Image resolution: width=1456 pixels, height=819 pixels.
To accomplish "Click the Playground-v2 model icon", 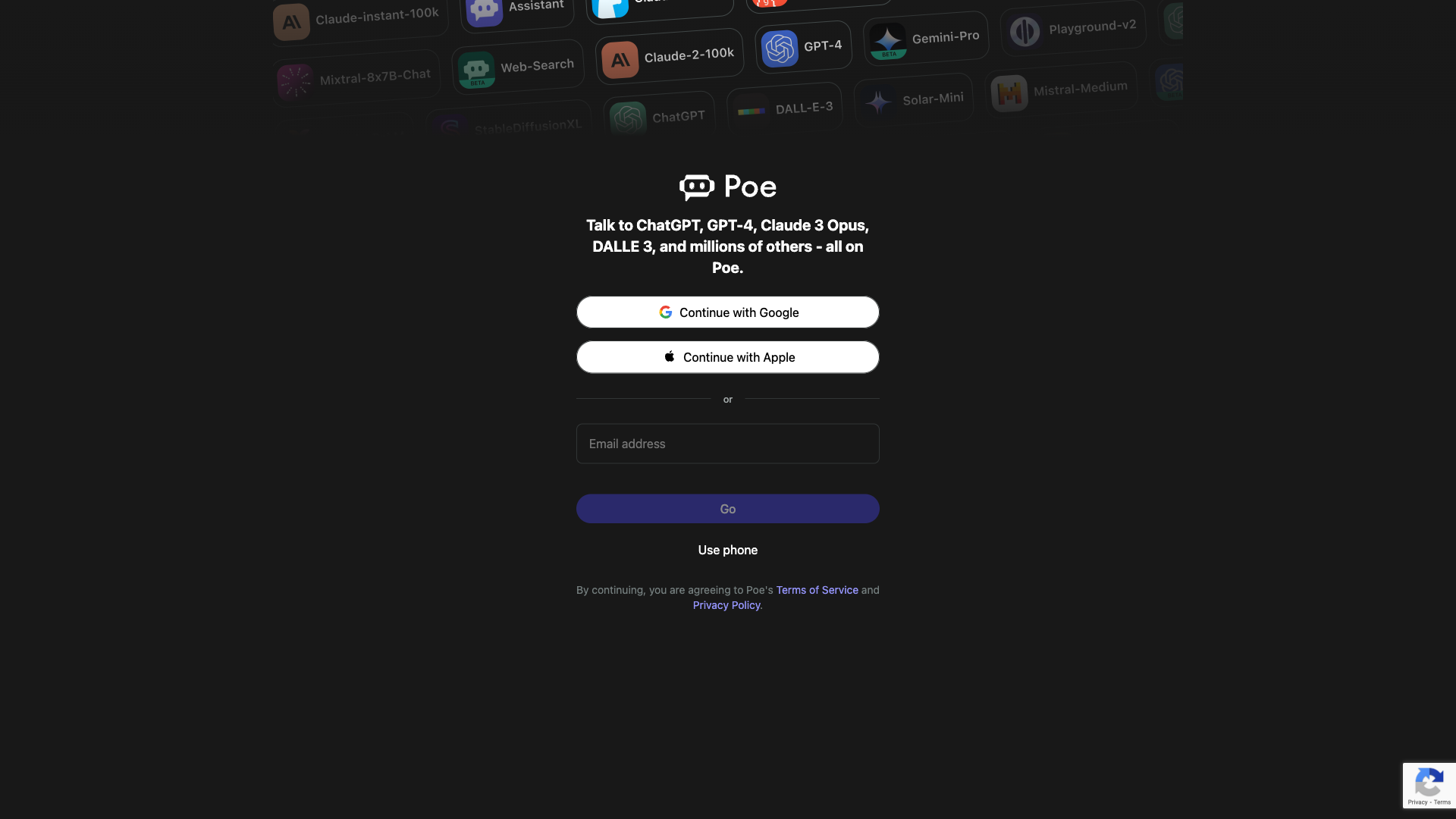I will [1024, 28].
